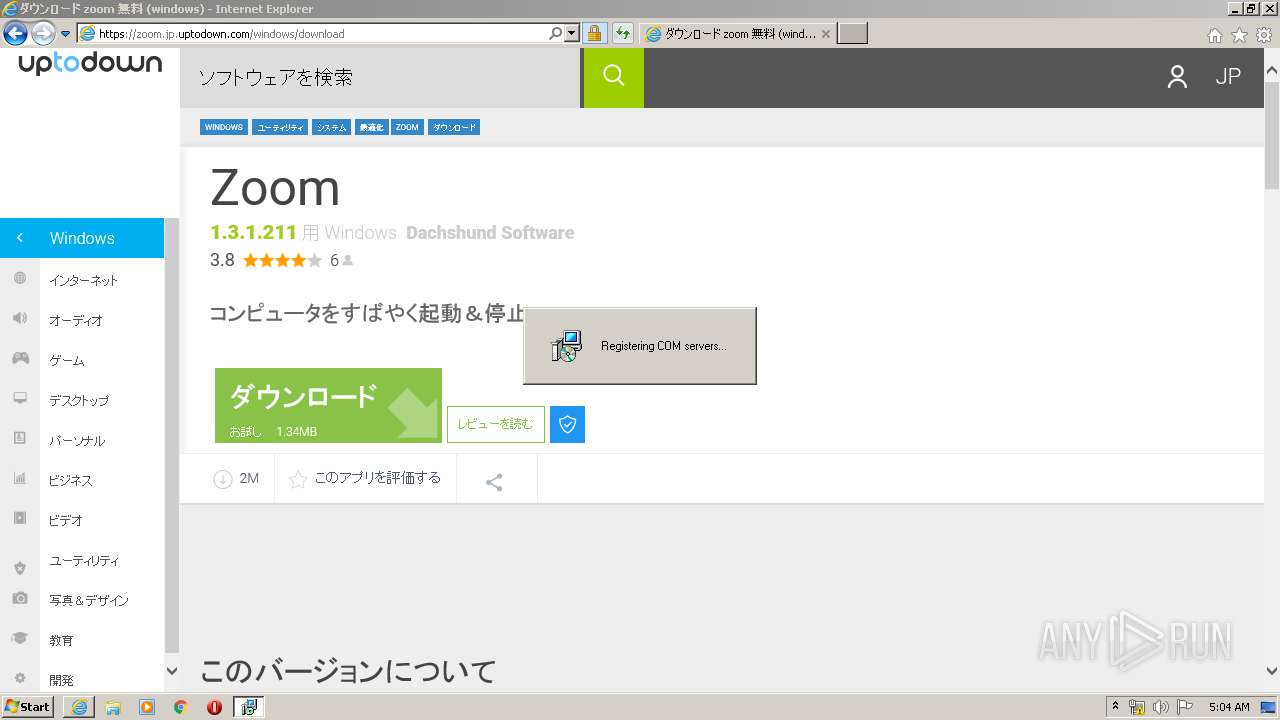1280x720 pixels.
Task: Click the gear icon beside 開発
Action: (x=19, y=677)
